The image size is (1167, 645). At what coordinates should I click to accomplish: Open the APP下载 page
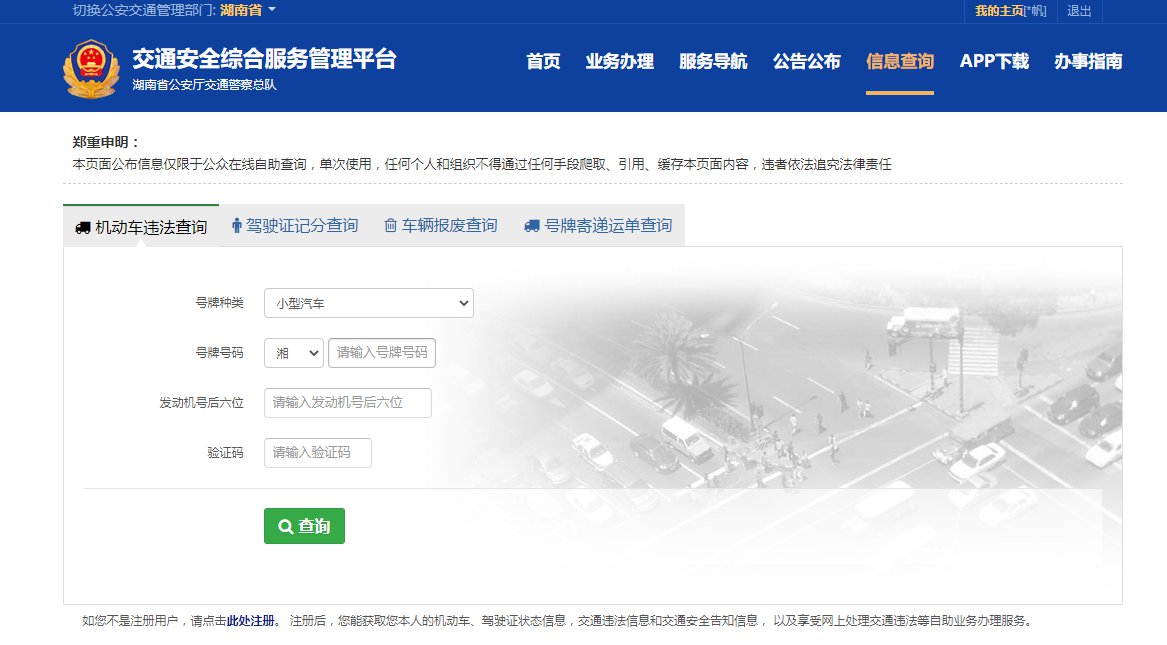coord(993,61)
